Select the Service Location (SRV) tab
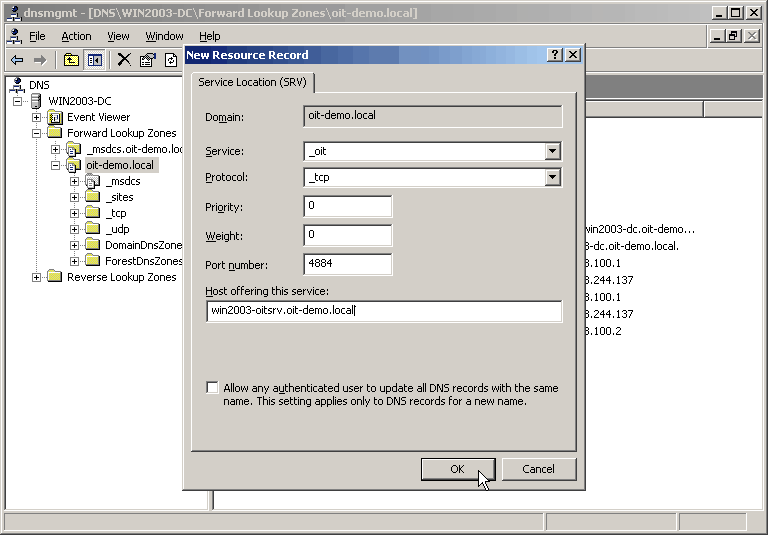Viewport: 768px width, 535px height. (253, 82)
